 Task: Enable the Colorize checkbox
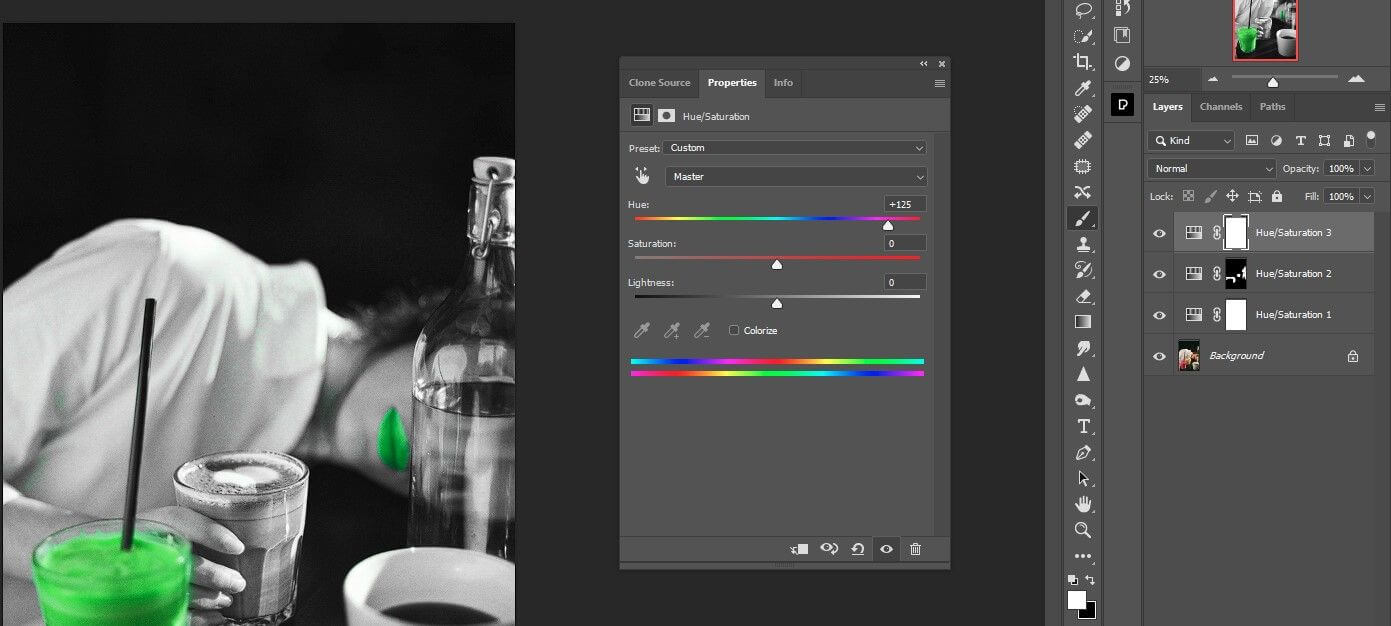[x=735, y=330]
